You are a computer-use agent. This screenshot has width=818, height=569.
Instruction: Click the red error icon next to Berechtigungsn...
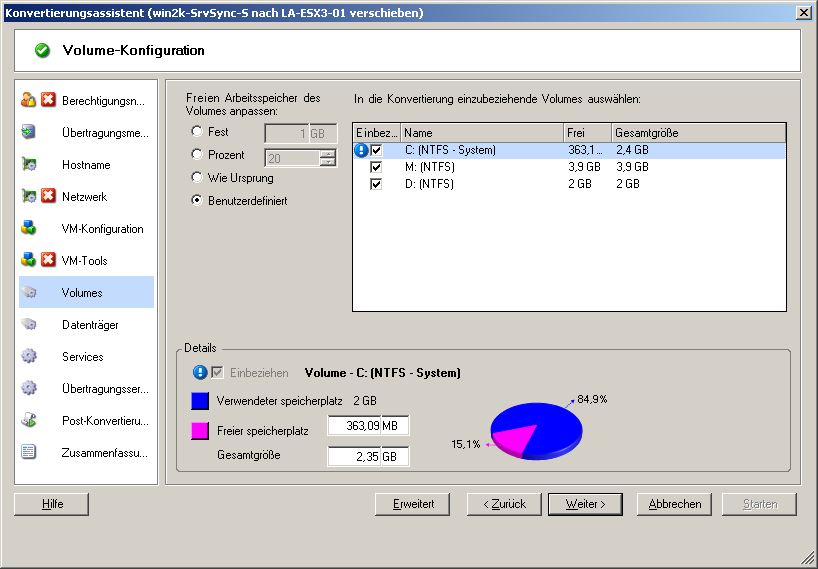[48, 100]
